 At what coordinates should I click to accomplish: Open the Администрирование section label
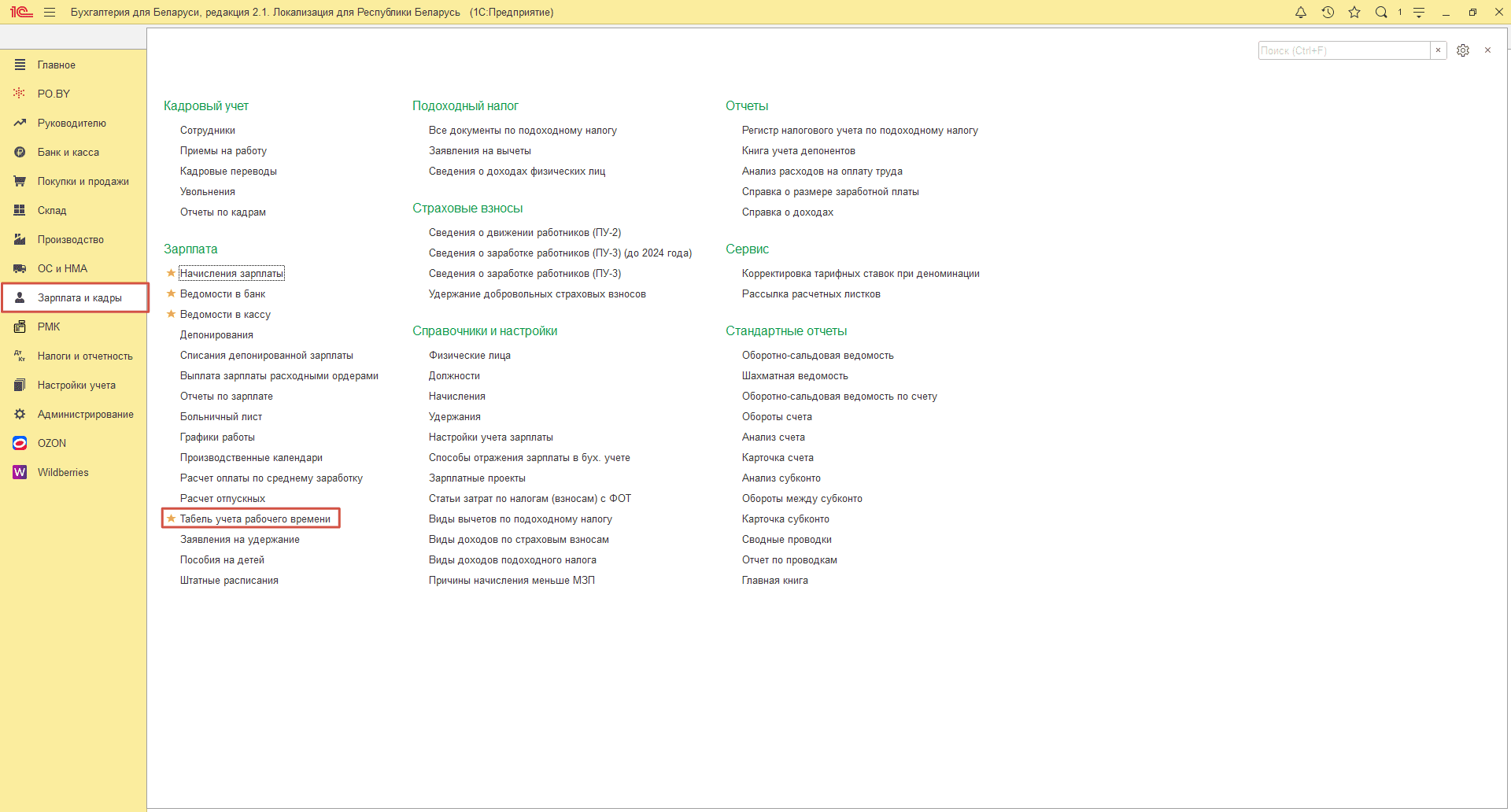(86, 414)
